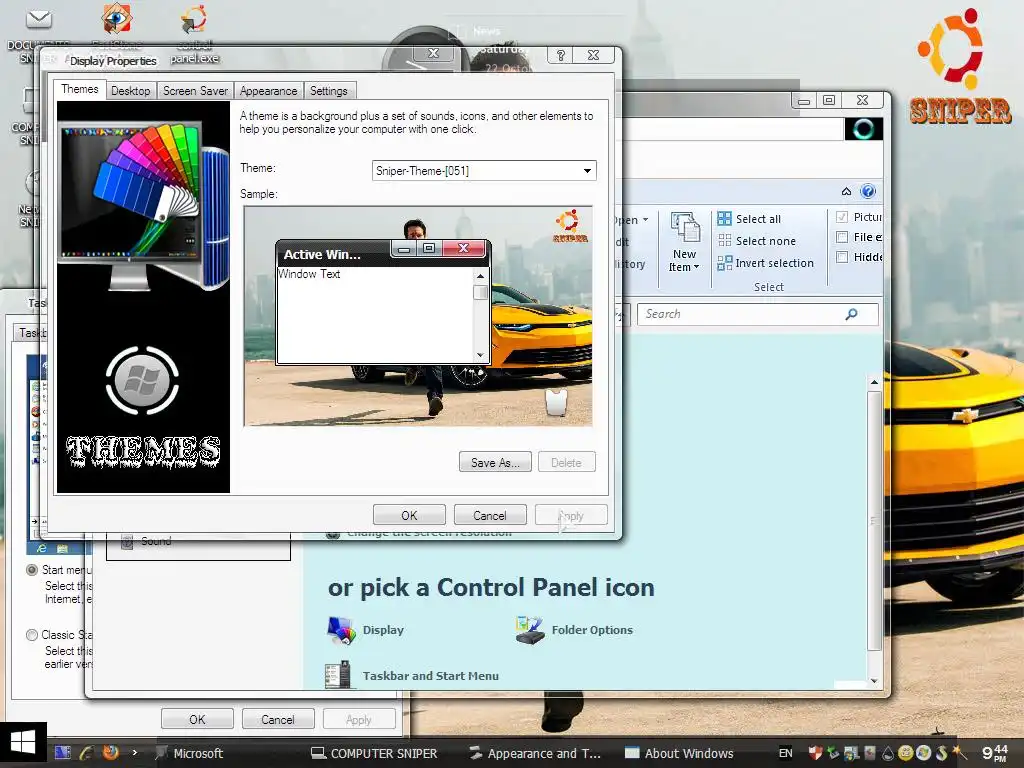
Task: Click the envelope desktop icon
Action: click(38, 20)
